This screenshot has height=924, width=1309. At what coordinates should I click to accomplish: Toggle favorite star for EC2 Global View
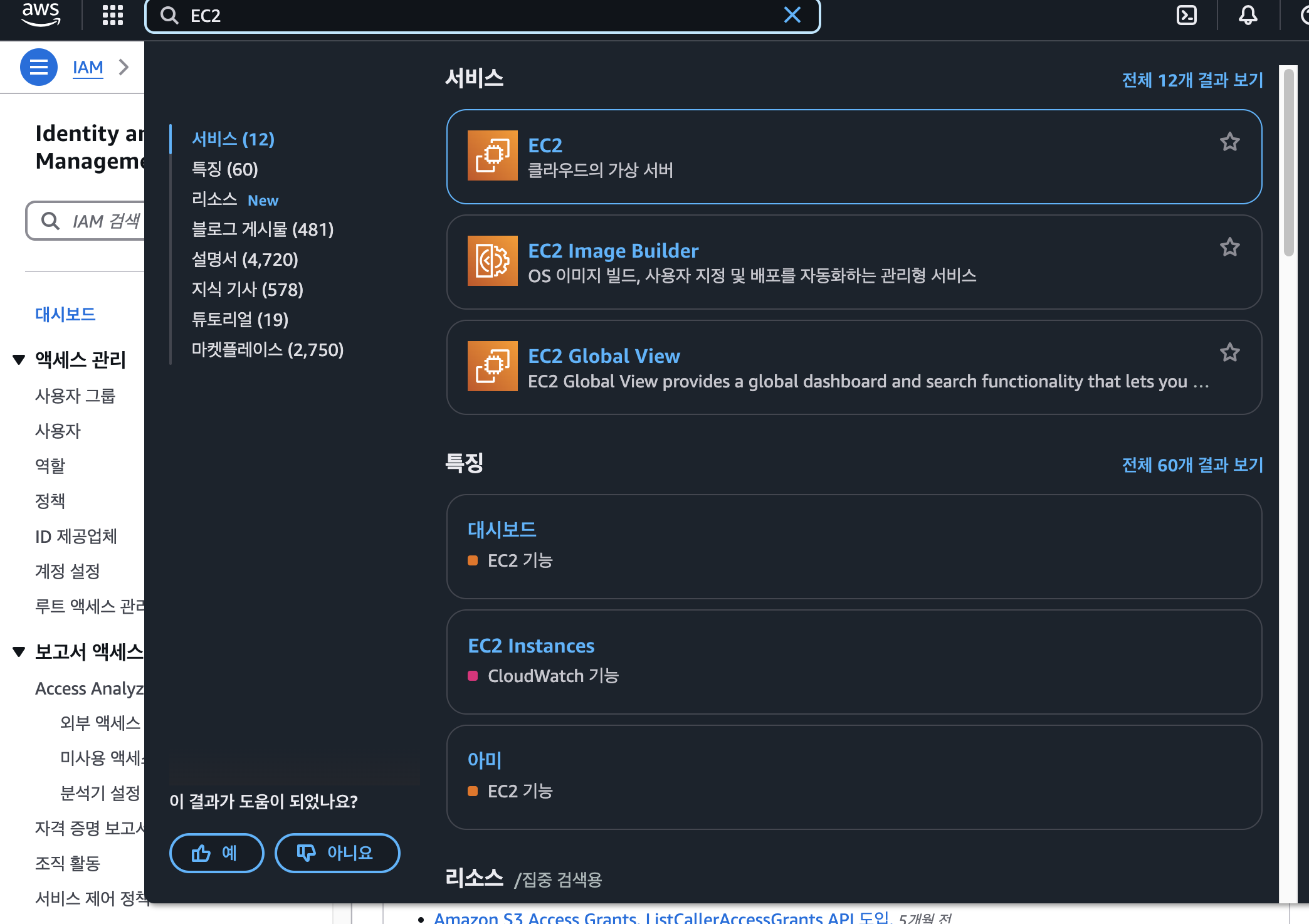pyautogui.click(x=1229, y=353)
